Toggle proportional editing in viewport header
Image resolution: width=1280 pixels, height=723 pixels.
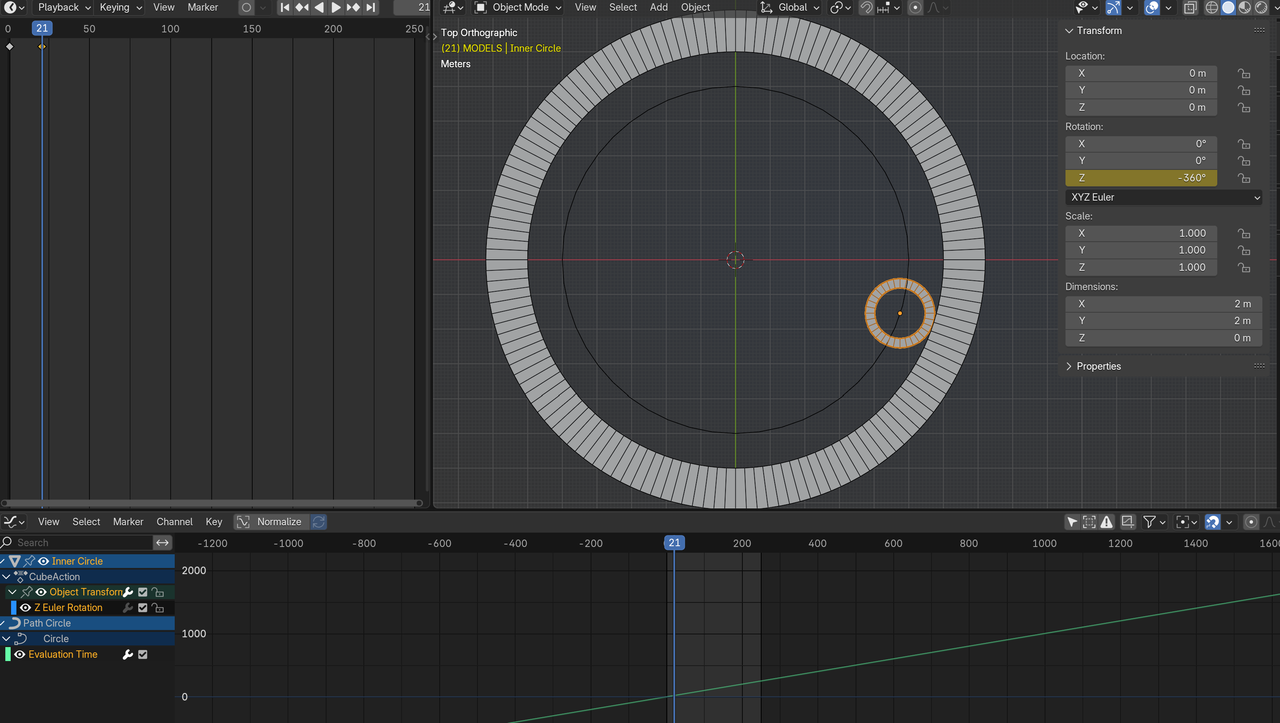[915, 7]
